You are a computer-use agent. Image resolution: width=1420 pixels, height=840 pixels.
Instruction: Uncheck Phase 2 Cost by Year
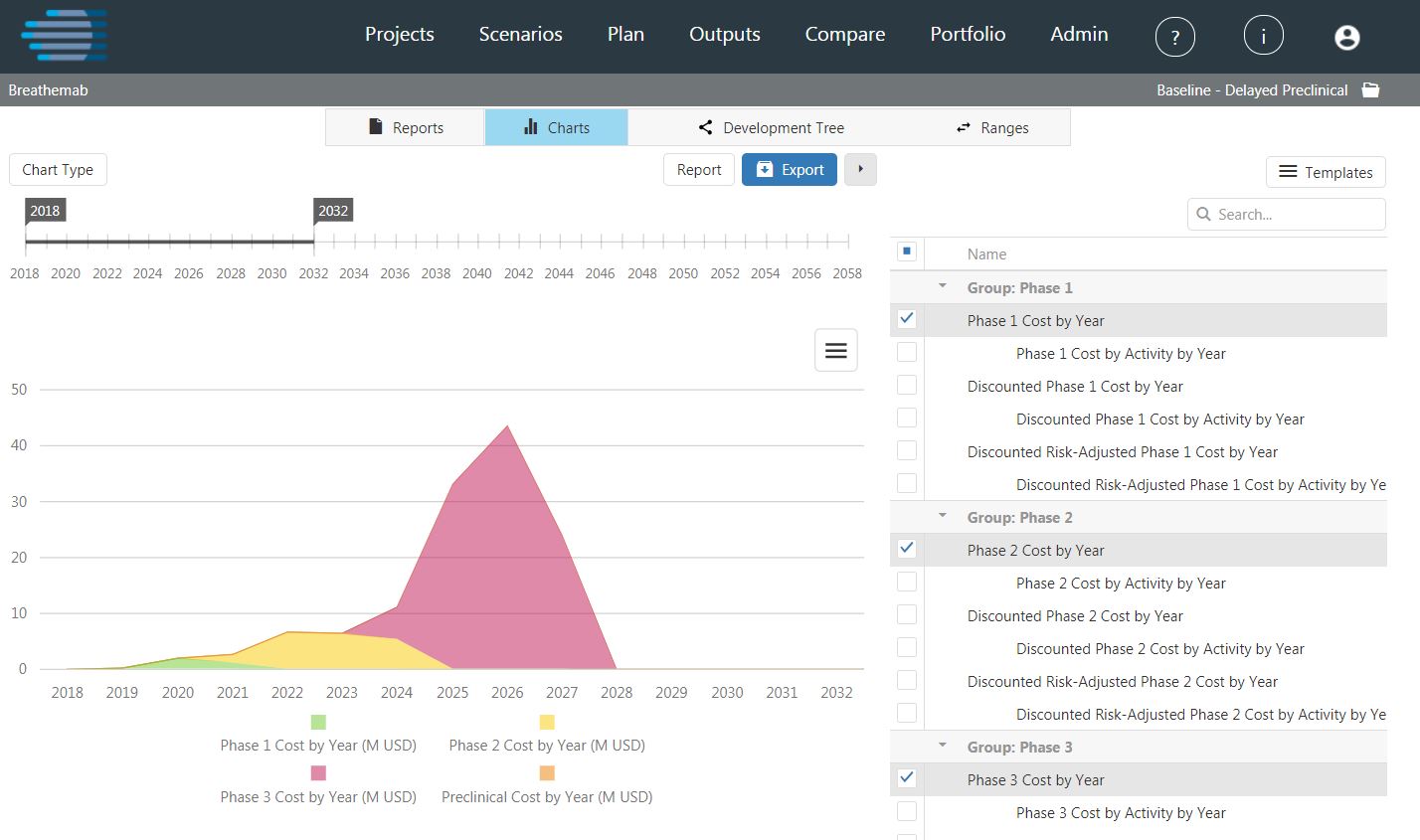click(x=907, y=549)
